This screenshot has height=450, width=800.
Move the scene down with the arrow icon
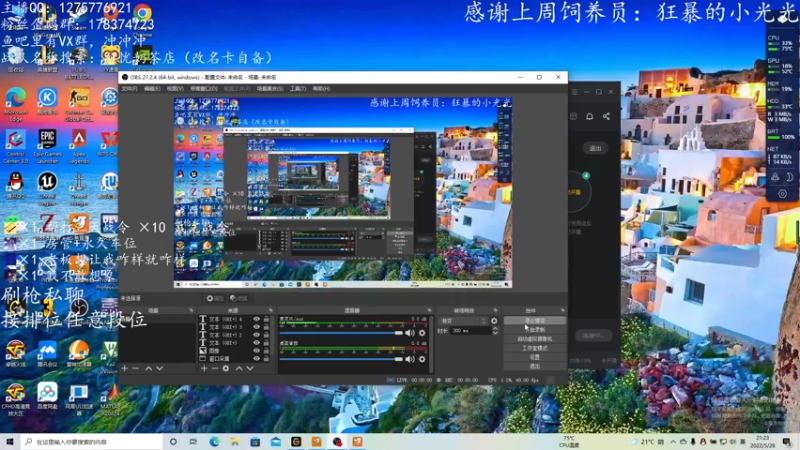click(160, 368)
